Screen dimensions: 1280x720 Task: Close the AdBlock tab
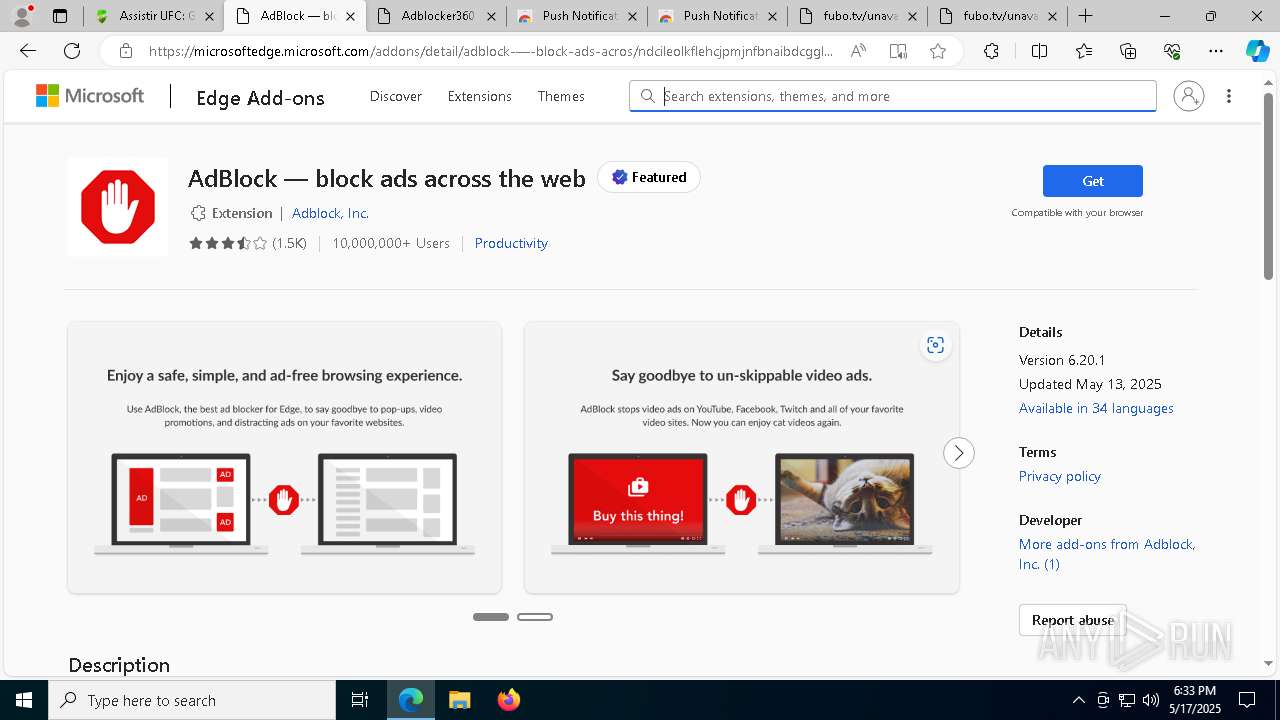pyautogui.click(x=350, y=16)
